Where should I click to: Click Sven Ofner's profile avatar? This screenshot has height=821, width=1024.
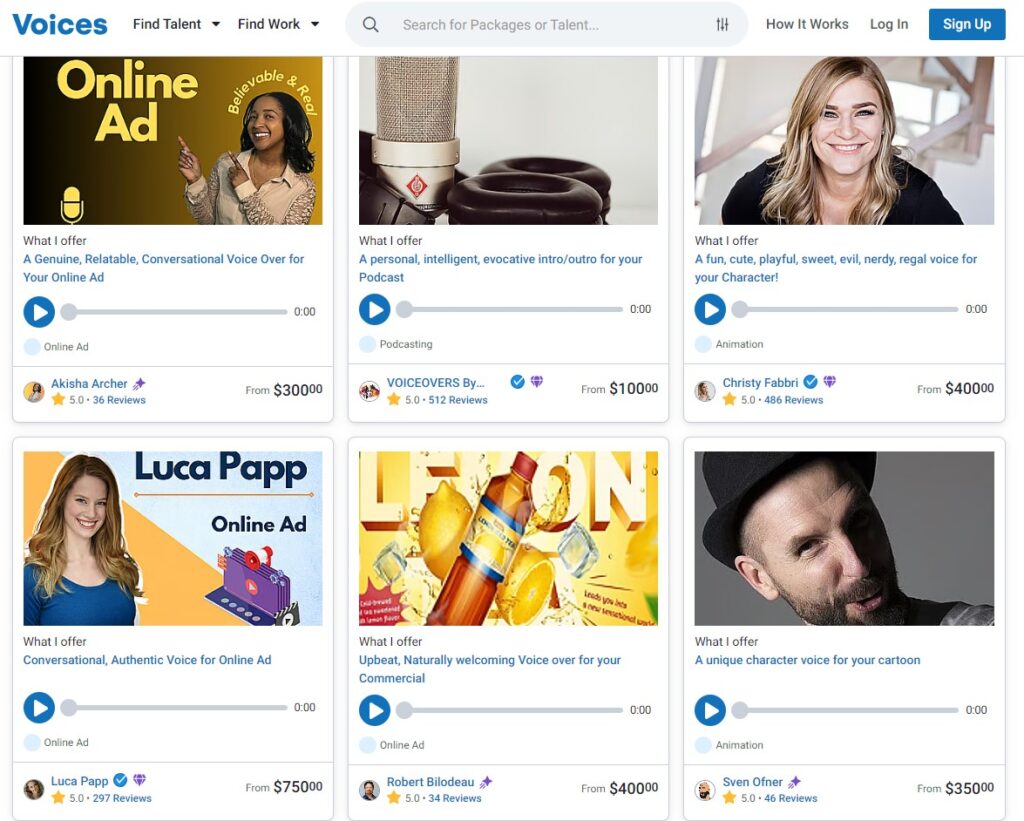[x=705, y=790]
